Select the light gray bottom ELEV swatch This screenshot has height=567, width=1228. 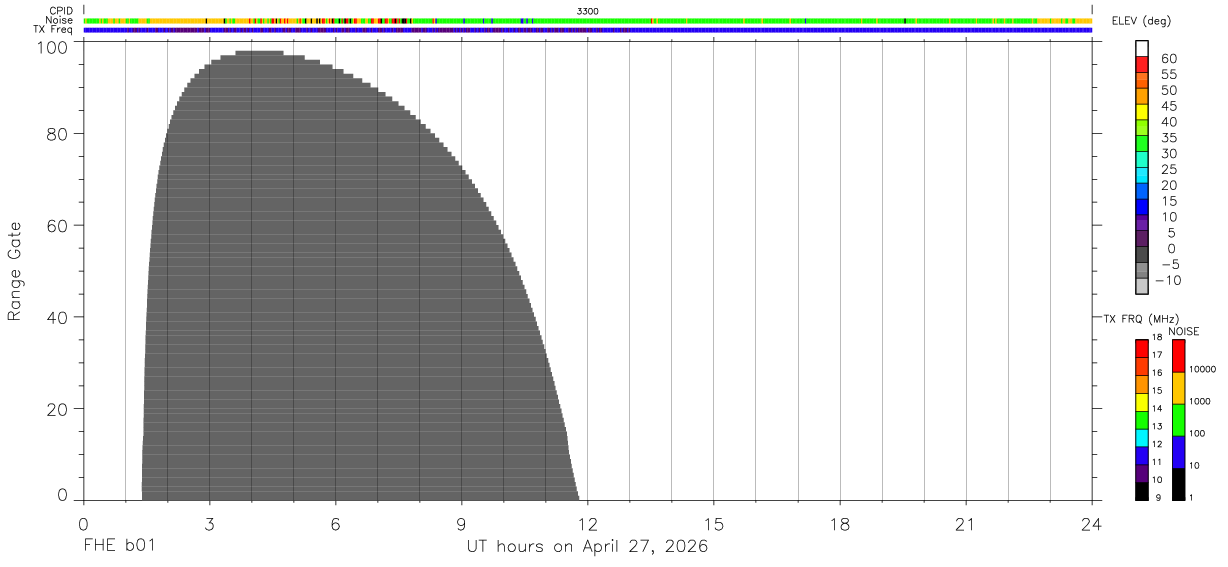point(1142,287)
